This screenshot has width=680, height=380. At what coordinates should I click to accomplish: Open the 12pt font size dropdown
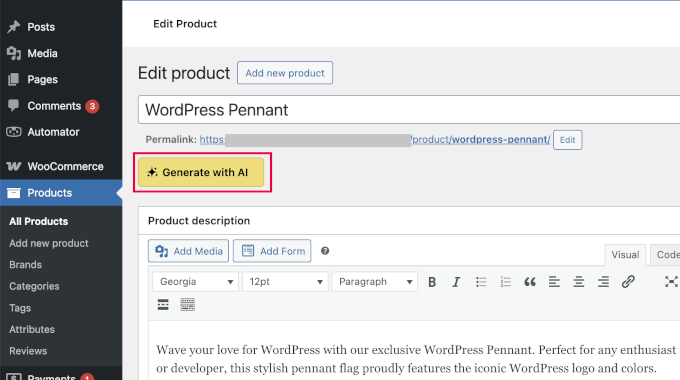coord(285,282)
